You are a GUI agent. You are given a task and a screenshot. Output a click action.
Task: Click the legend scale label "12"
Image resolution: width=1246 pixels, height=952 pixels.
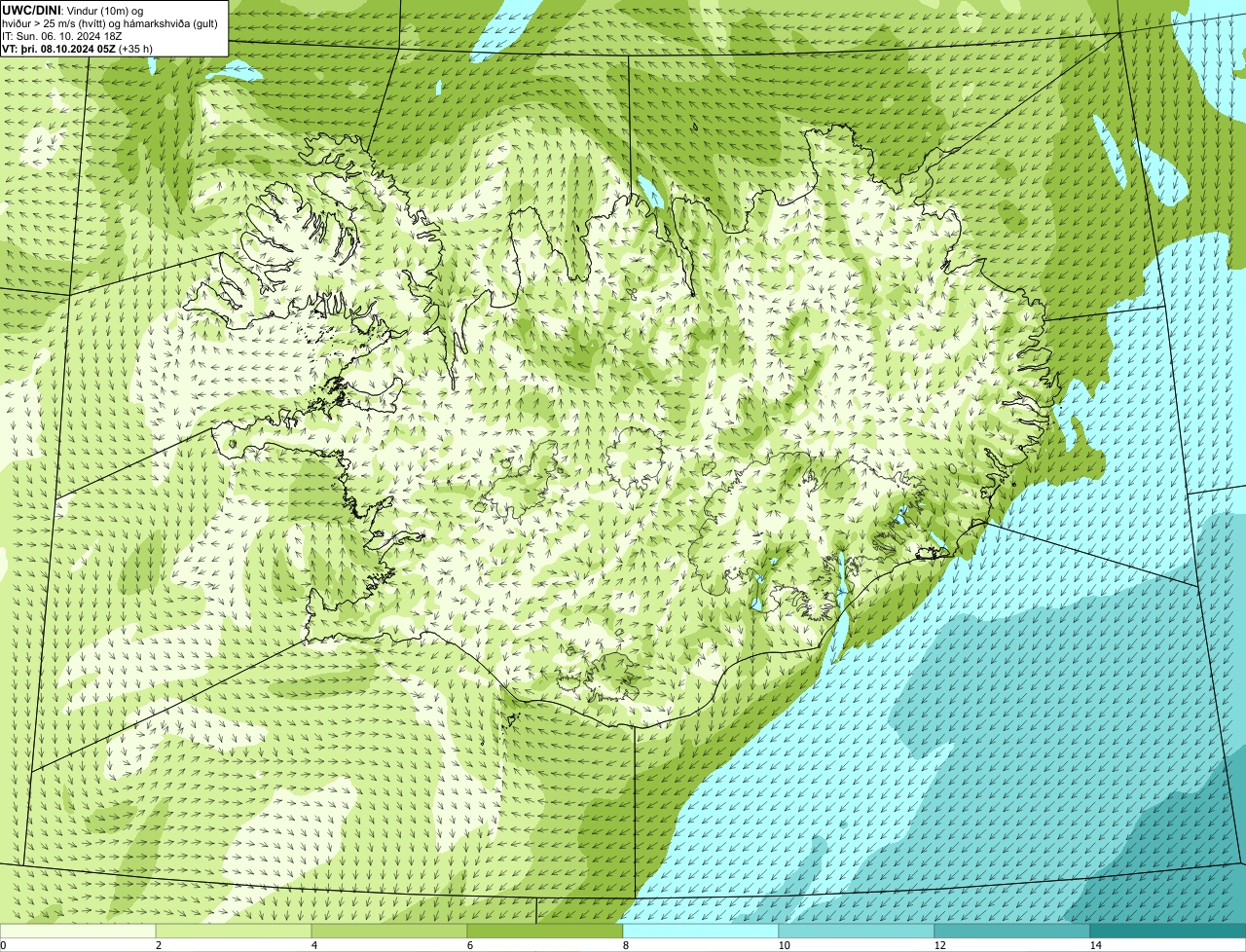pyautogui.click(x=939, y=945)
